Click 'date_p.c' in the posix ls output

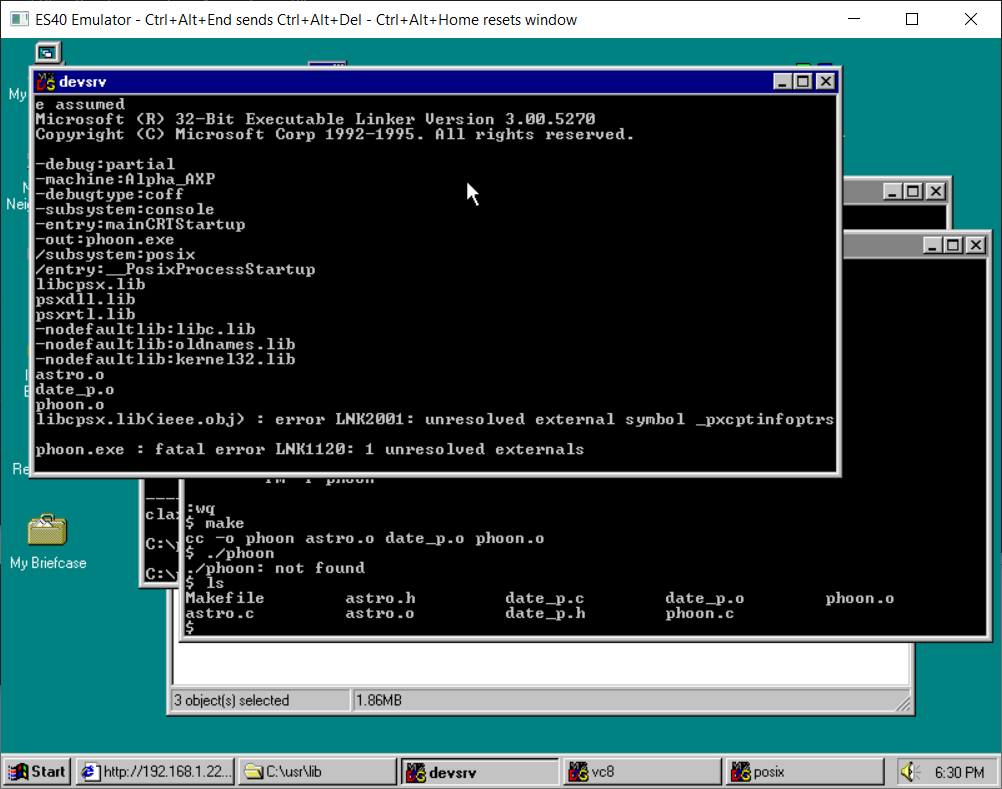544,599
